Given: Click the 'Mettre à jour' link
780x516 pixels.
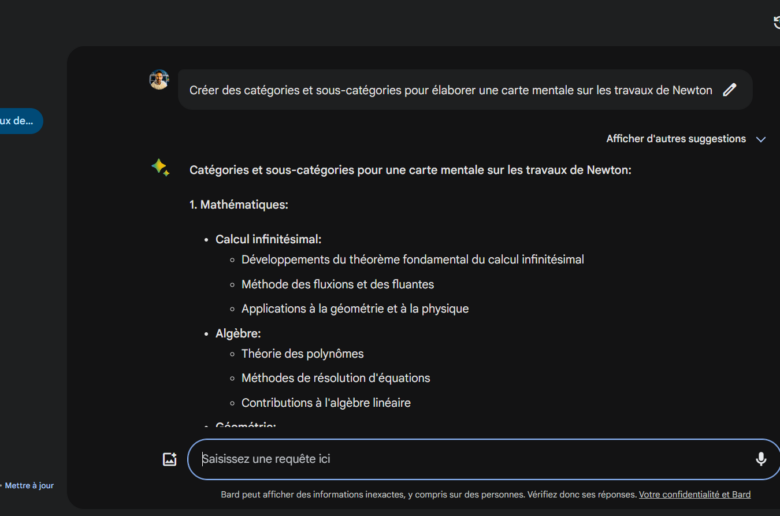Looking at the screenshot, I should tap(28, 486).
